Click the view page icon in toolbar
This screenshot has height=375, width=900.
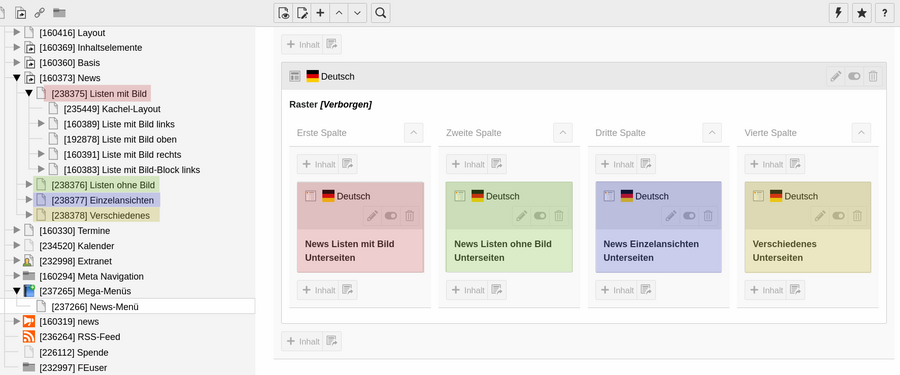[x=284, y=13]
